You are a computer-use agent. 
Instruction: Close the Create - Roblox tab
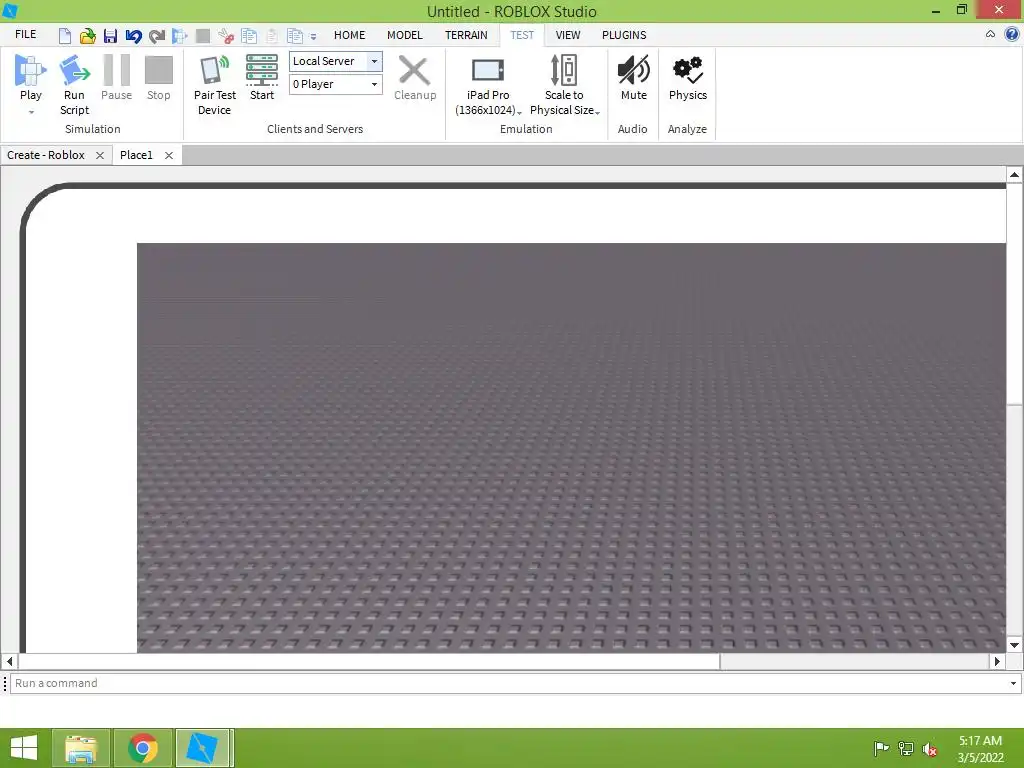[100, 155]
